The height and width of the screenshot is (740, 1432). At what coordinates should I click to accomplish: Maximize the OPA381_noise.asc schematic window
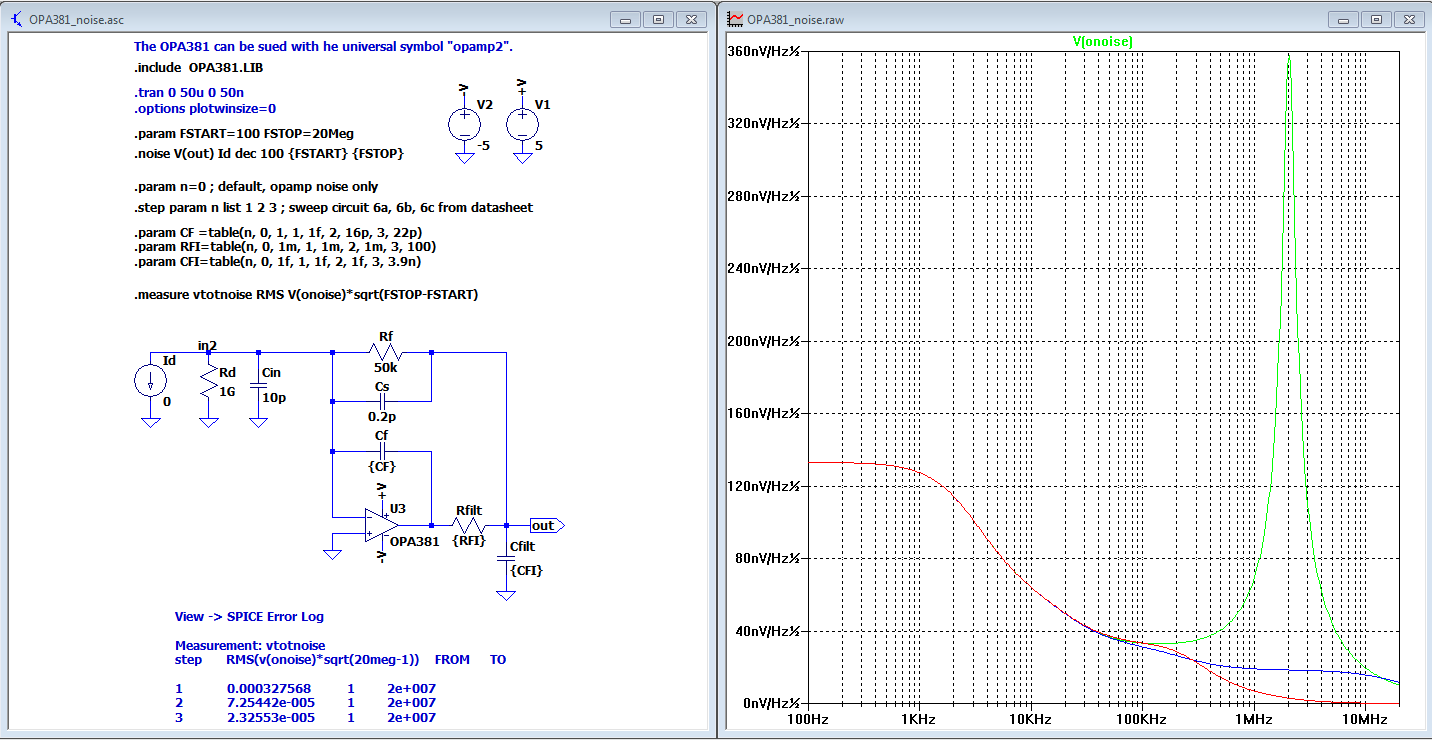pyautogui.click(x=659, y=19)
